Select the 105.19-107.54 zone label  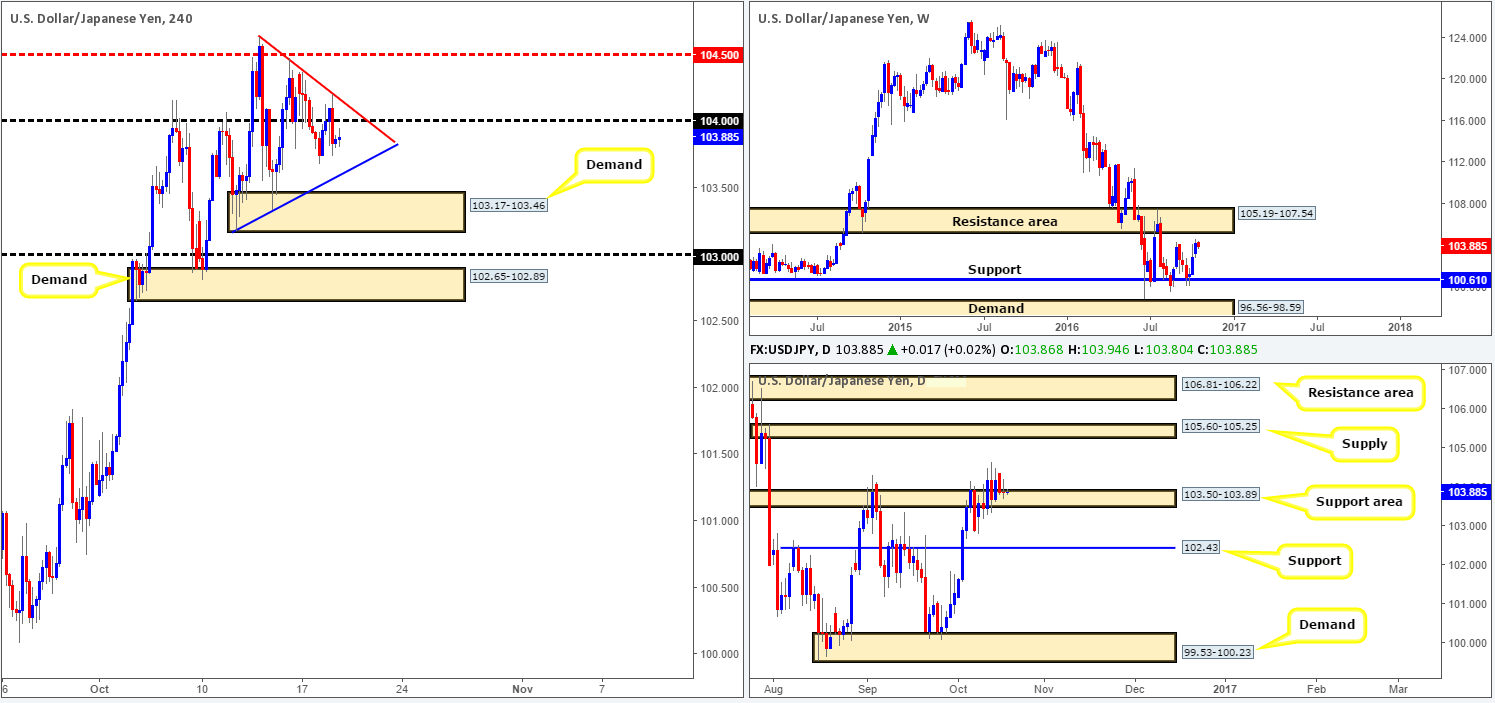click(1275, 213)
